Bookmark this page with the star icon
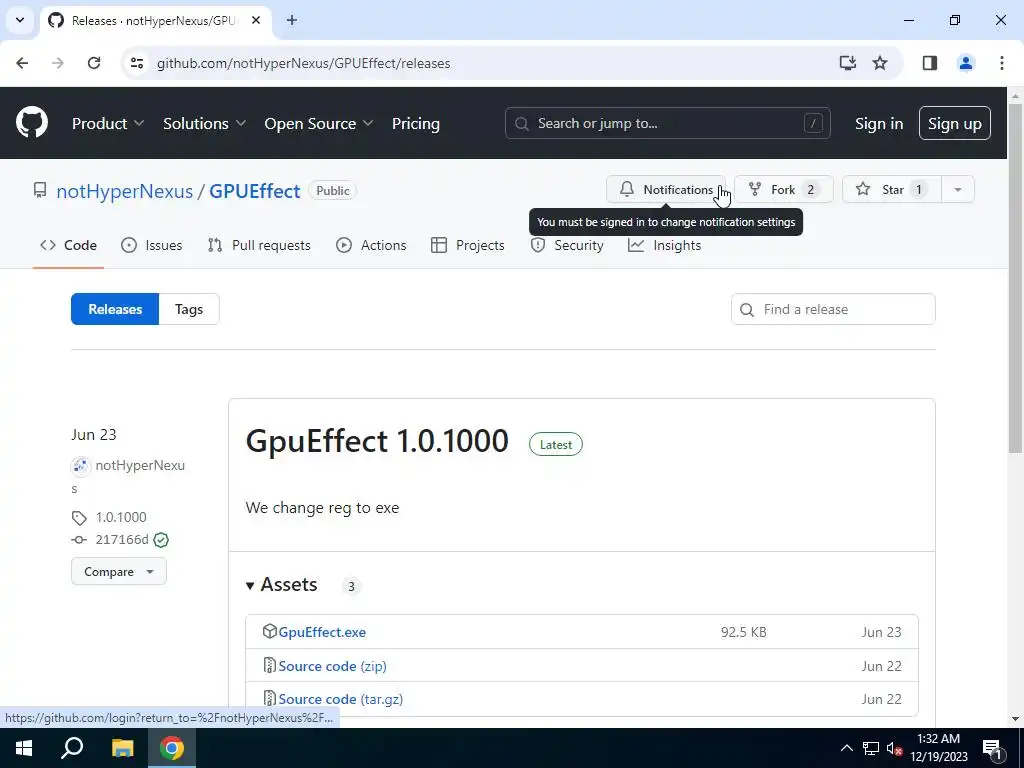The height and width of the screenshot is (768, 1024). coord(880,63)
